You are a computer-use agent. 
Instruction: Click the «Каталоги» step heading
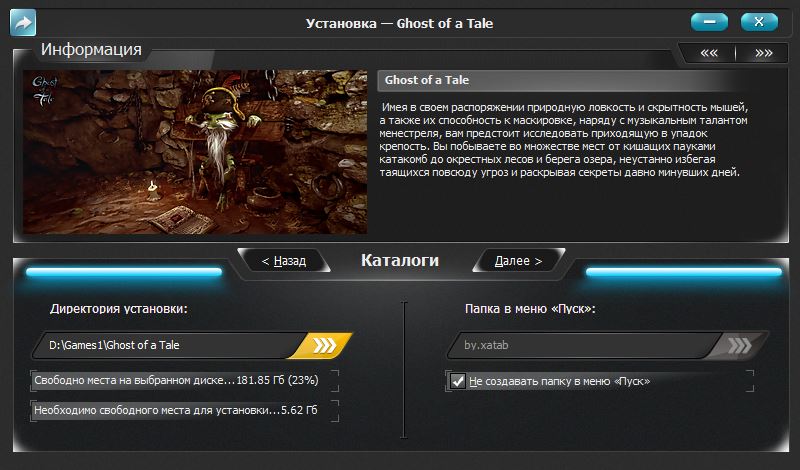click(399, 260)
